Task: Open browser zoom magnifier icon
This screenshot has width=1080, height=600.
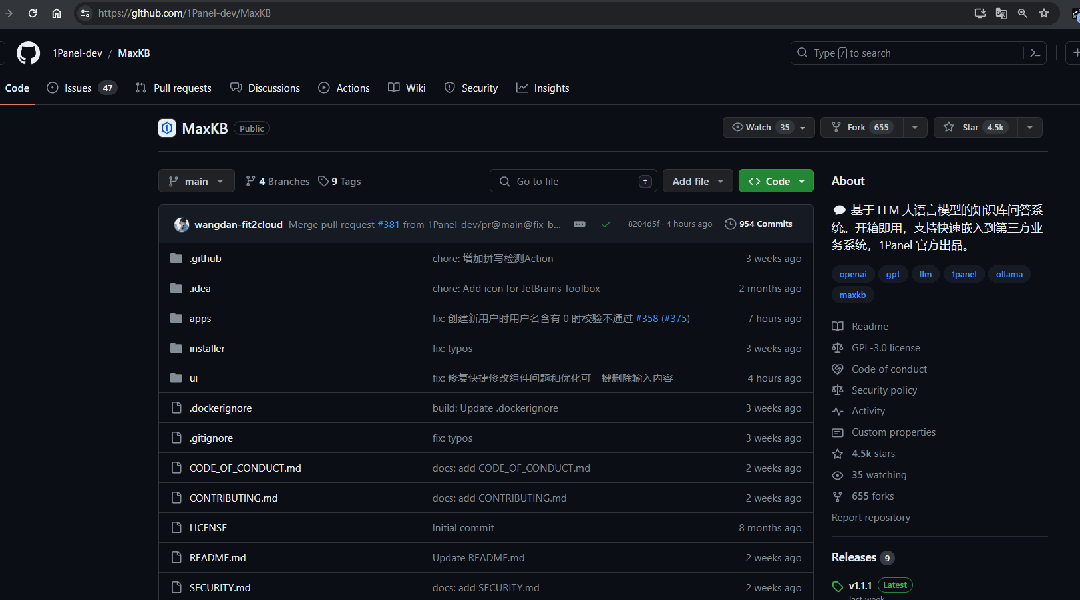Action: tap(1023, 13)
